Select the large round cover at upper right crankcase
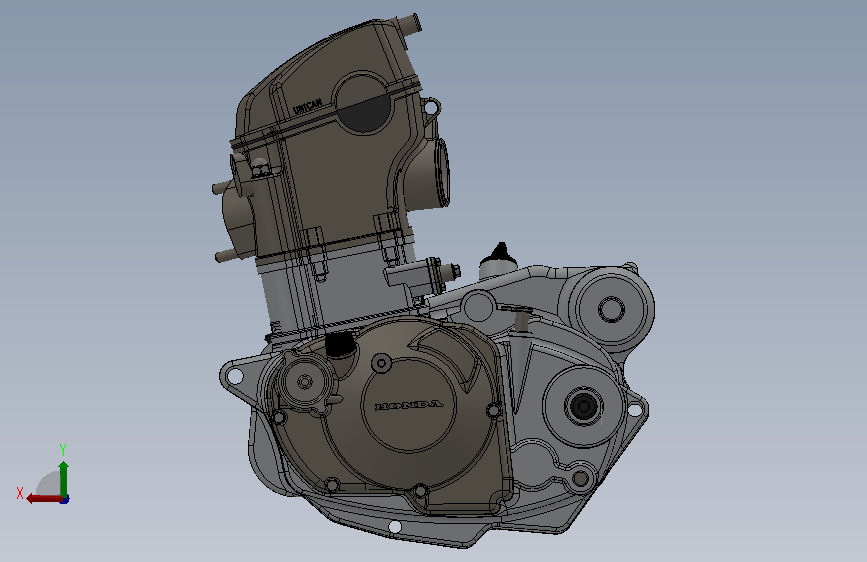This screenshot has width=867, height=562. tap(612, 309)
